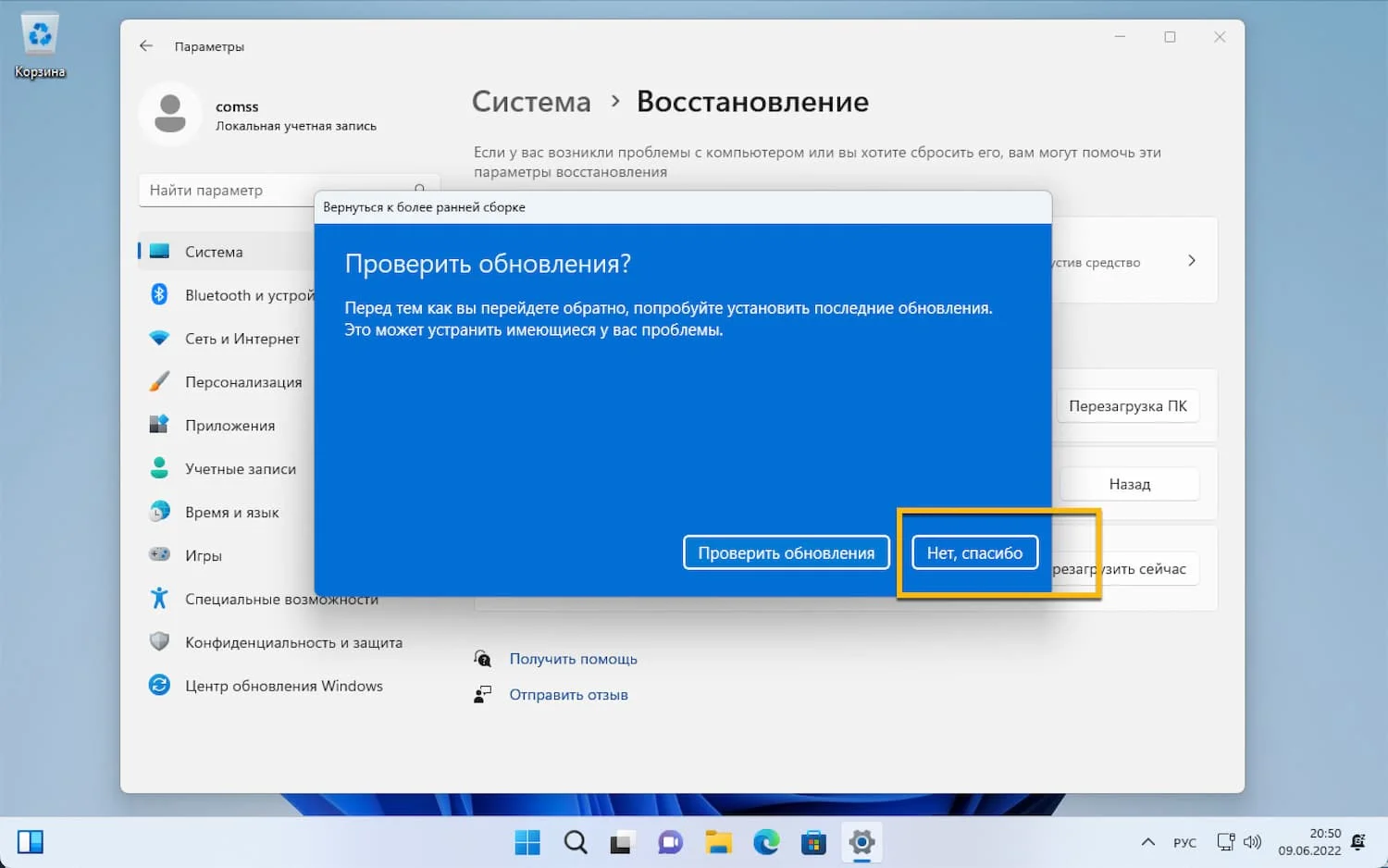The width and height of the screenshot is (1388, 868).
Task: Click the "Нет, спасибо" button
Action: (x=974, y=552)
